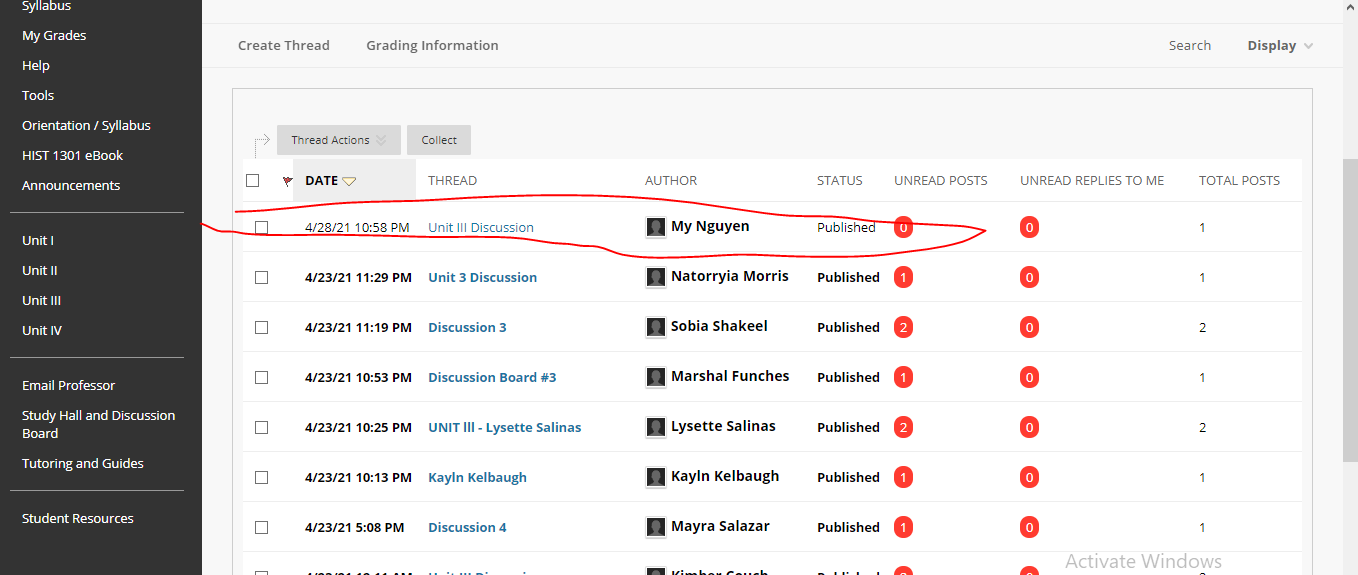
Task: Click Mayra Salazar's unread replies badge
Action: [1030, 527]
